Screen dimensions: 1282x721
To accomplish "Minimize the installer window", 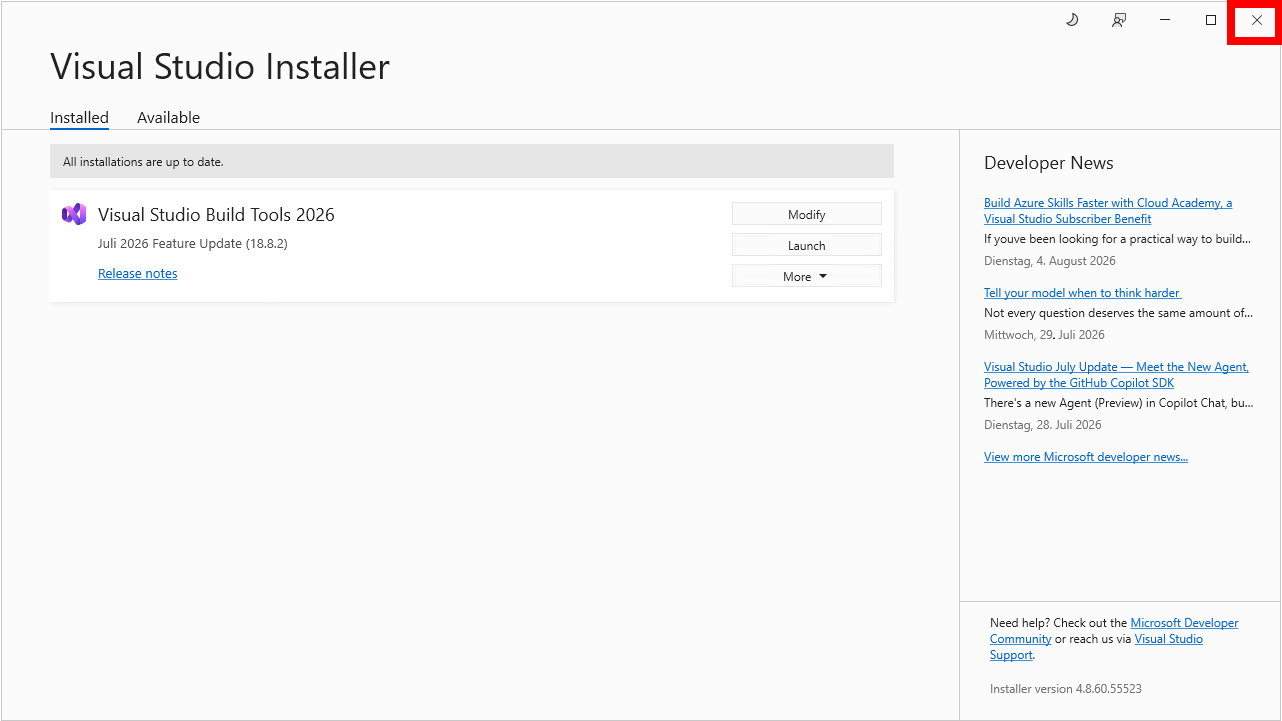I will (1165, 20).
